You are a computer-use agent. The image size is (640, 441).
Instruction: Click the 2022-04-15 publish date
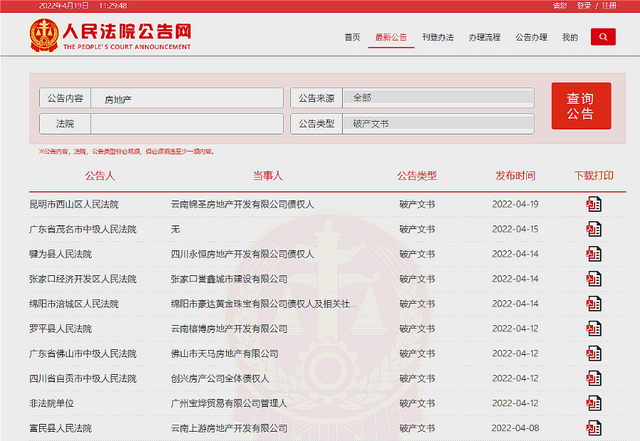pyautogui.click(x=515, y=229)
